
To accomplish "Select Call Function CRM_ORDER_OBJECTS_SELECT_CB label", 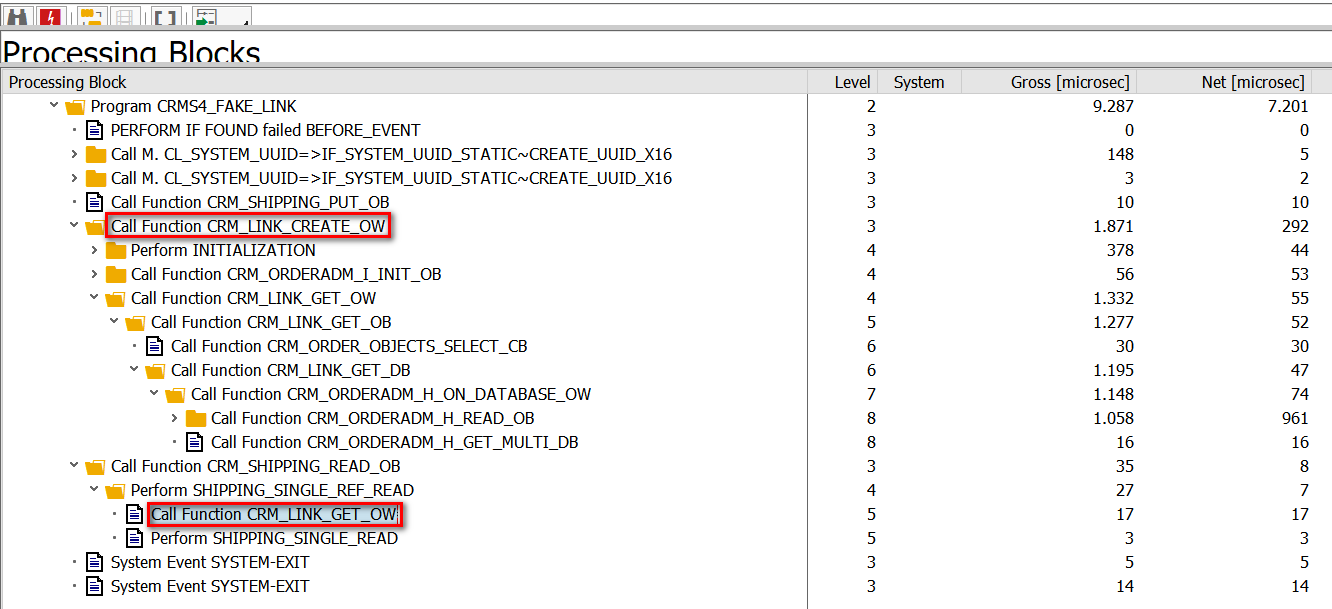I will (349, 346).
